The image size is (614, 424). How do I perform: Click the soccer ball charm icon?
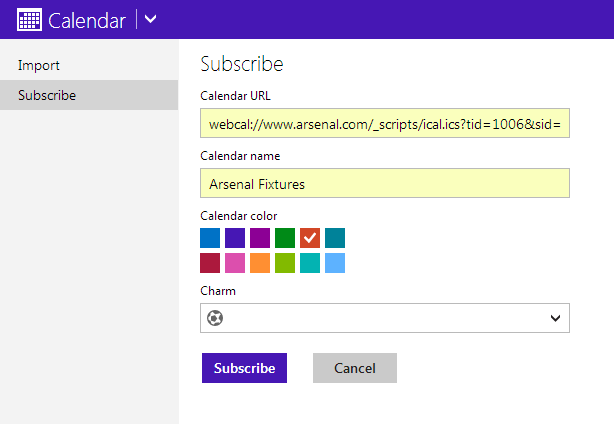coord(215,318)
